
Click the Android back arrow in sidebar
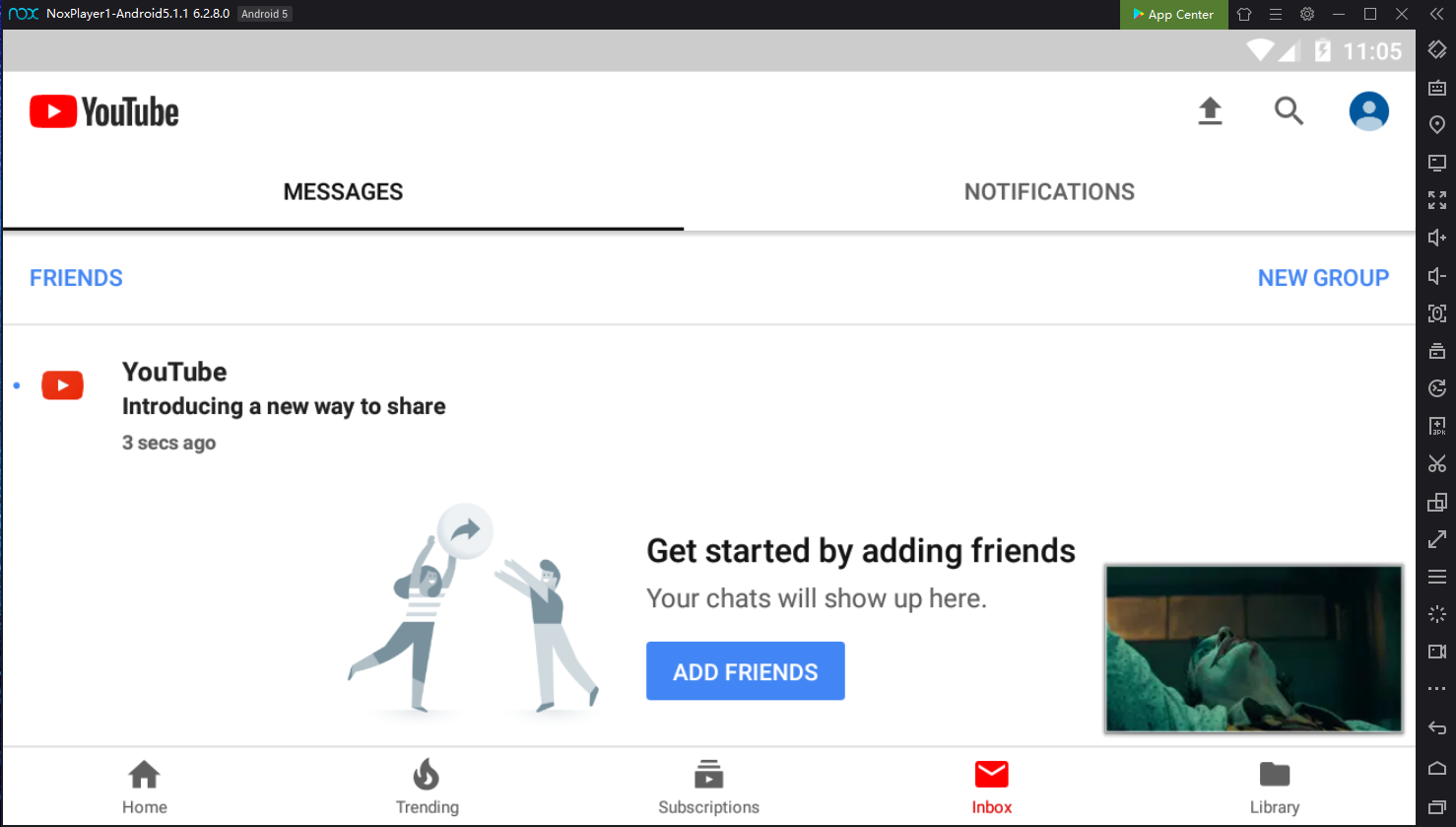coord(1437,728)
